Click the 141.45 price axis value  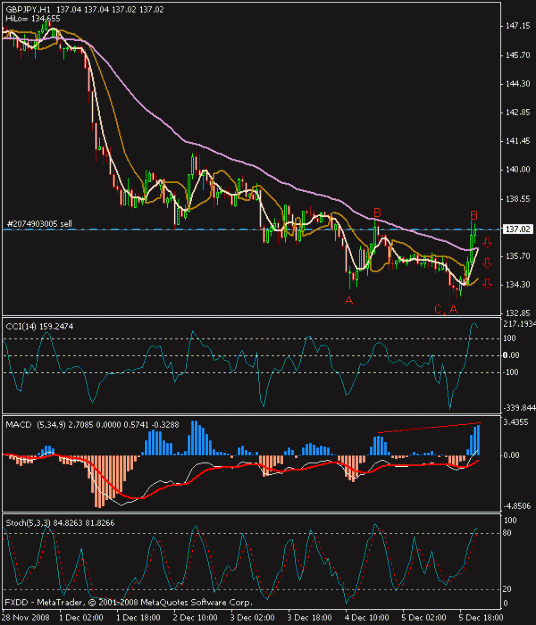click(518, 141)
